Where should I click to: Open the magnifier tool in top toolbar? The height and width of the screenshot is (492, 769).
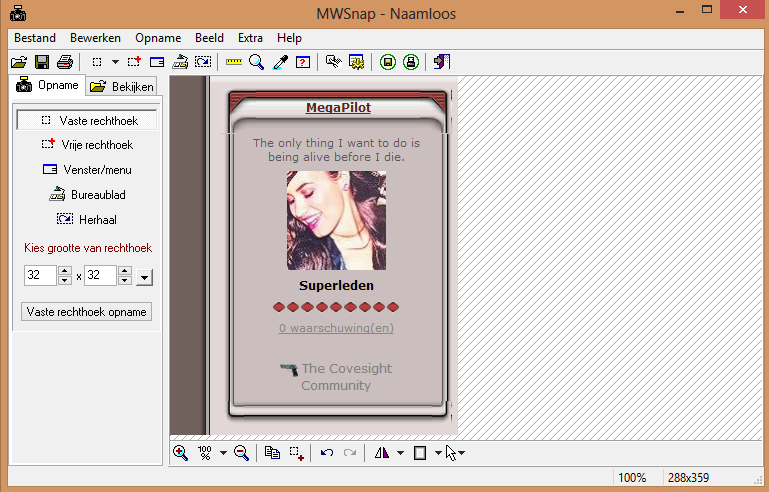tap(256, 62)
